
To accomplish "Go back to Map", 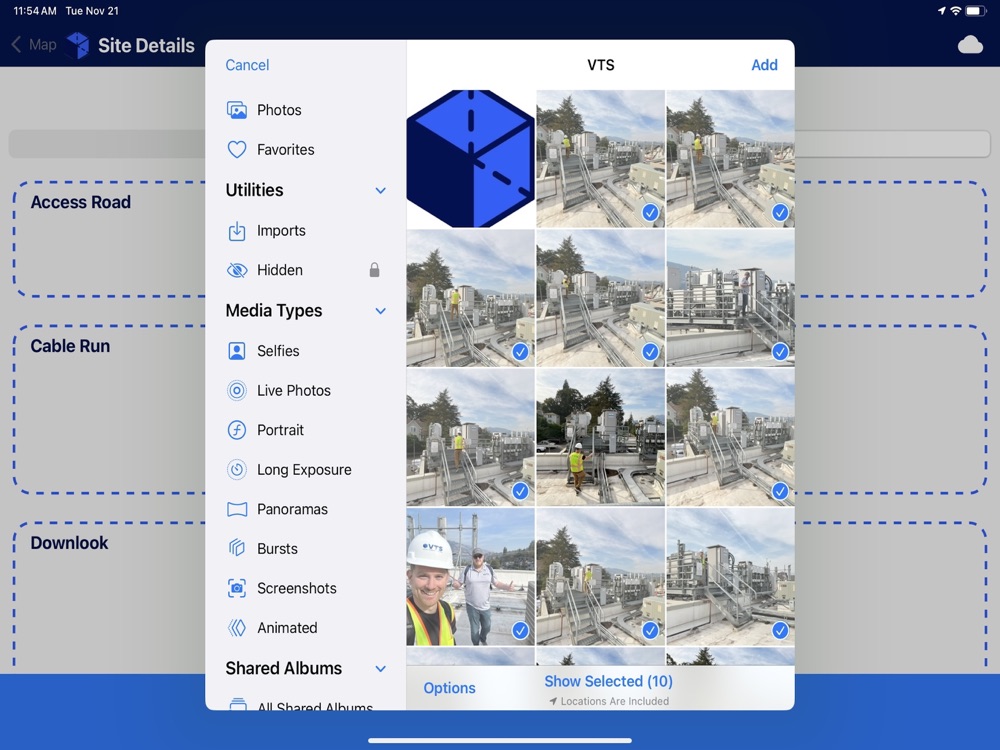I will (x=34, y=45).
